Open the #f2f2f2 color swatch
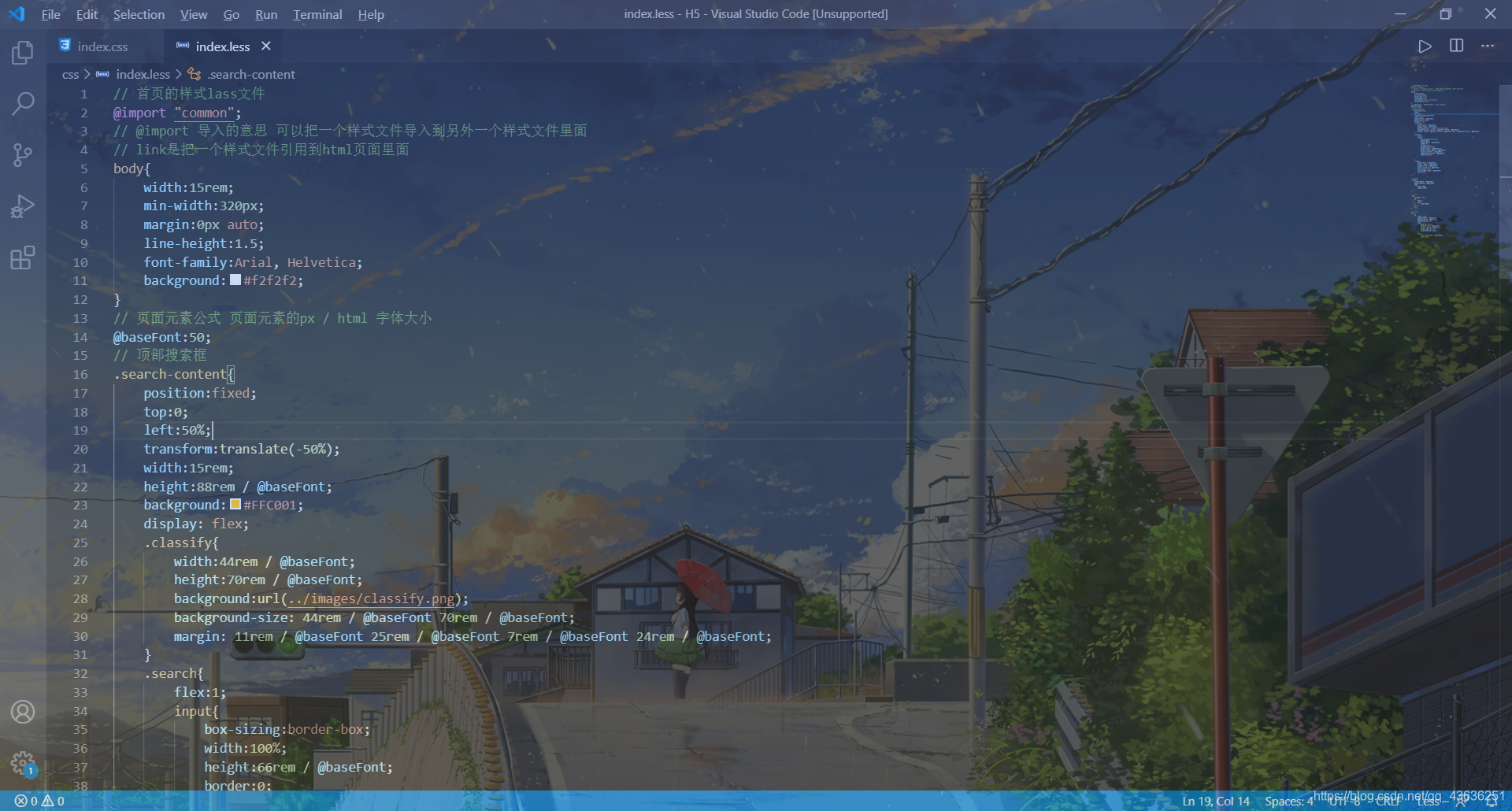 pos(235,280)
